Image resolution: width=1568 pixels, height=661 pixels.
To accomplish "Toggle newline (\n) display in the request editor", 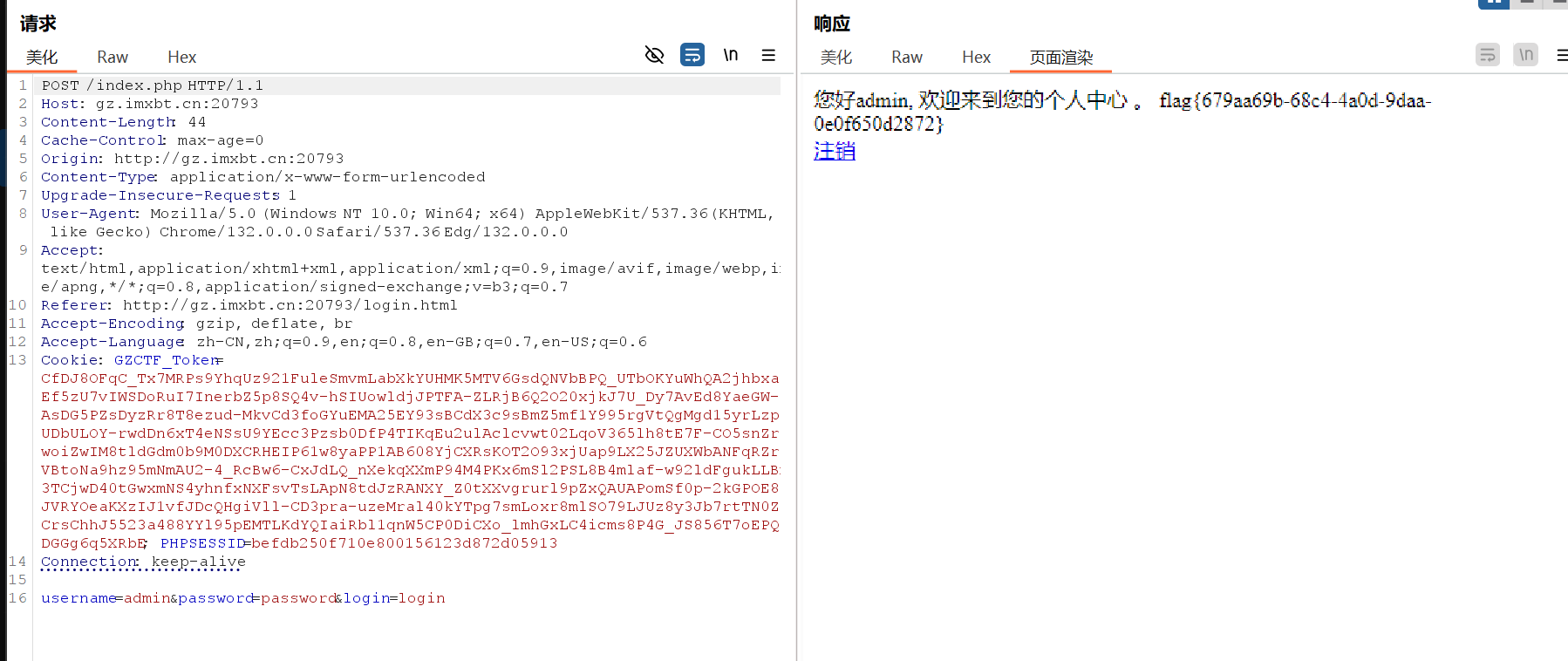I will click(730, 54).
